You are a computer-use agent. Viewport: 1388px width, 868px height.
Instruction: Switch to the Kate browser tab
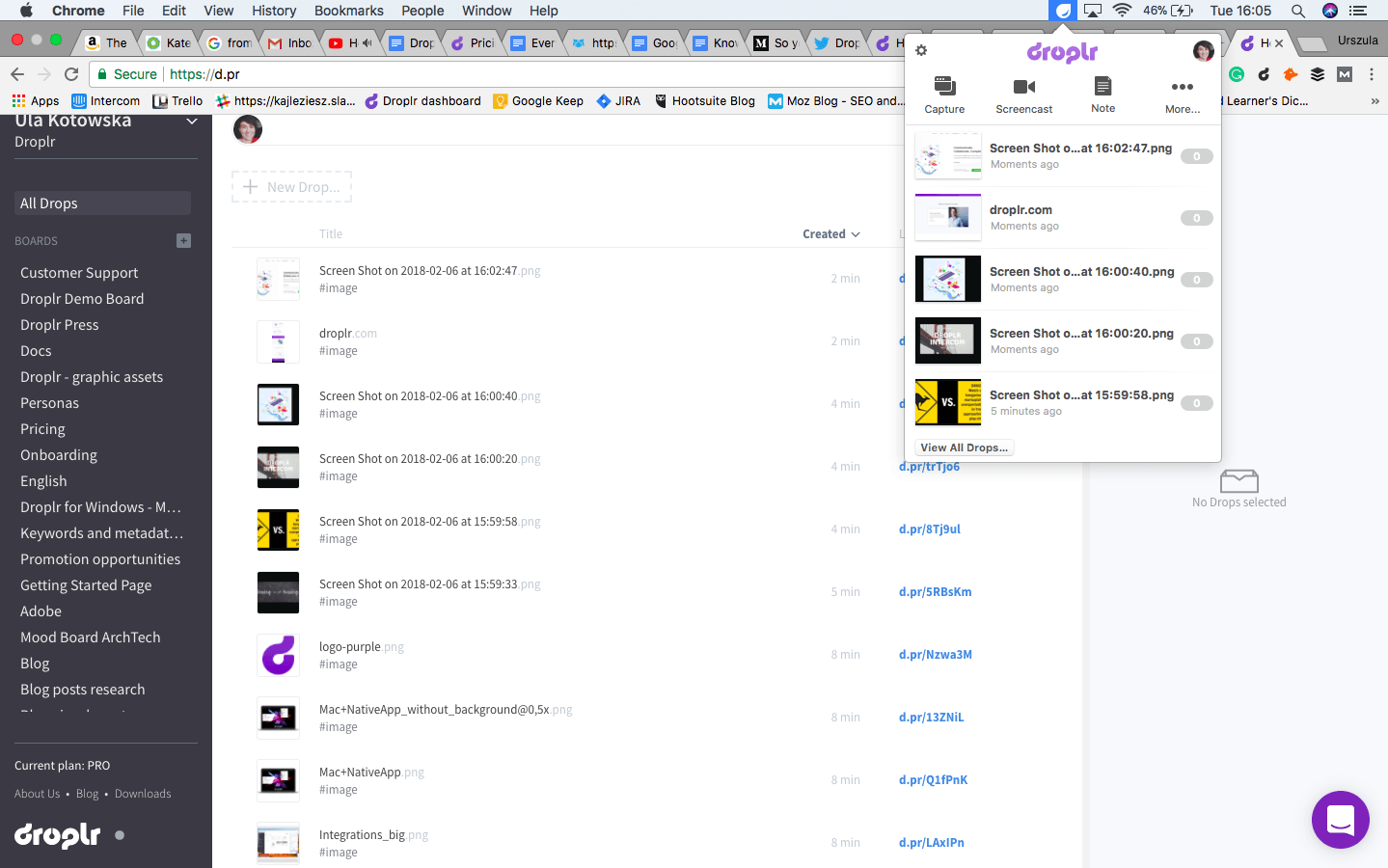pyautogui.click(x=168, y=42)
